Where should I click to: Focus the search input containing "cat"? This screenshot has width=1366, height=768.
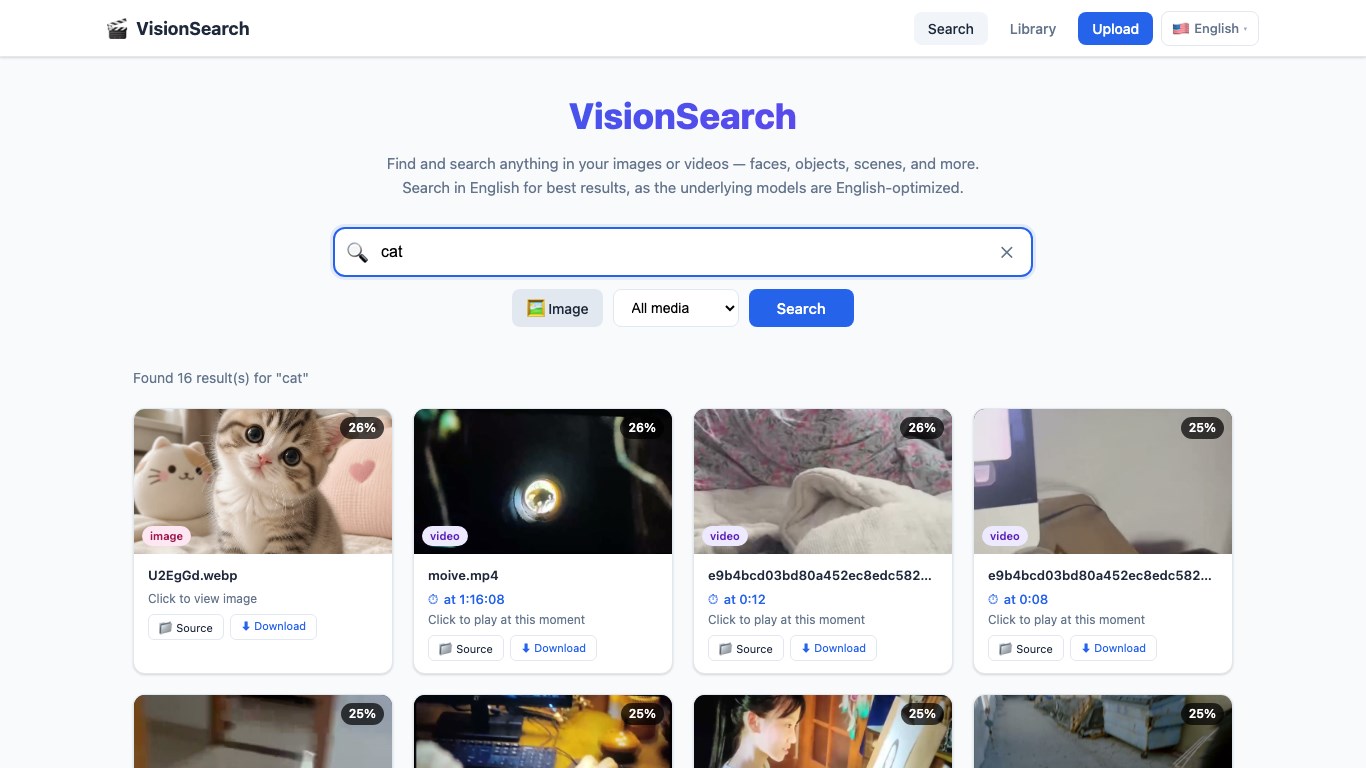[682, 252]
